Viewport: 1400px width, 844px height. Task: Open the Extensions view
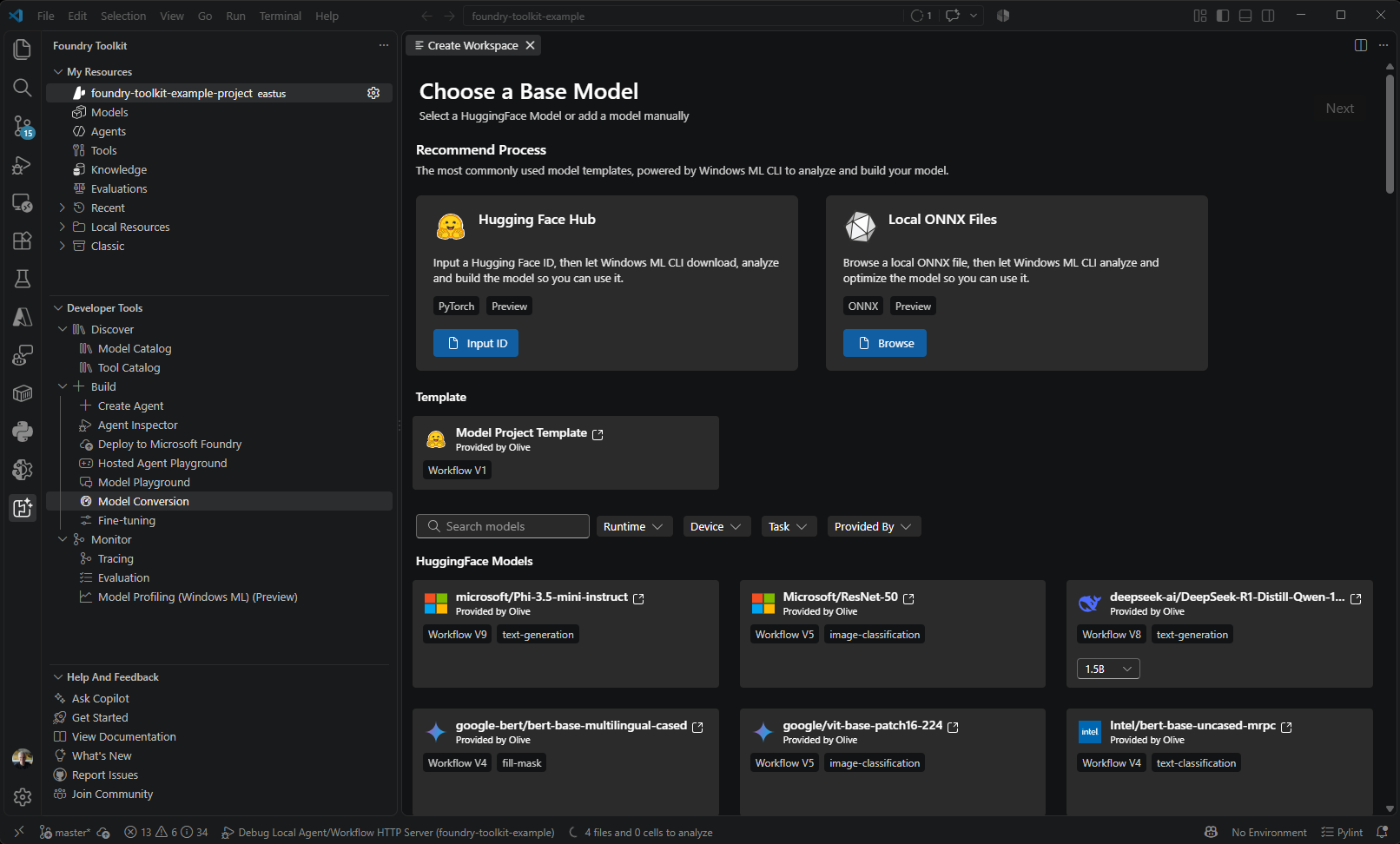[23, 241]
